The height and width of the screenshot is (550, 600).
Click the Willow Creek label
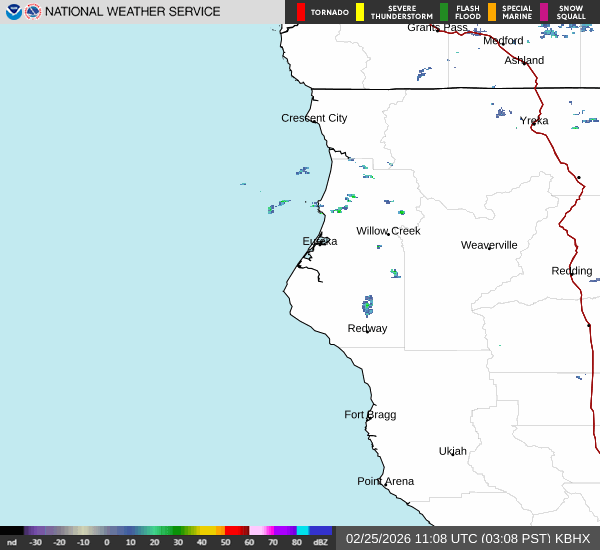point(388,231)
